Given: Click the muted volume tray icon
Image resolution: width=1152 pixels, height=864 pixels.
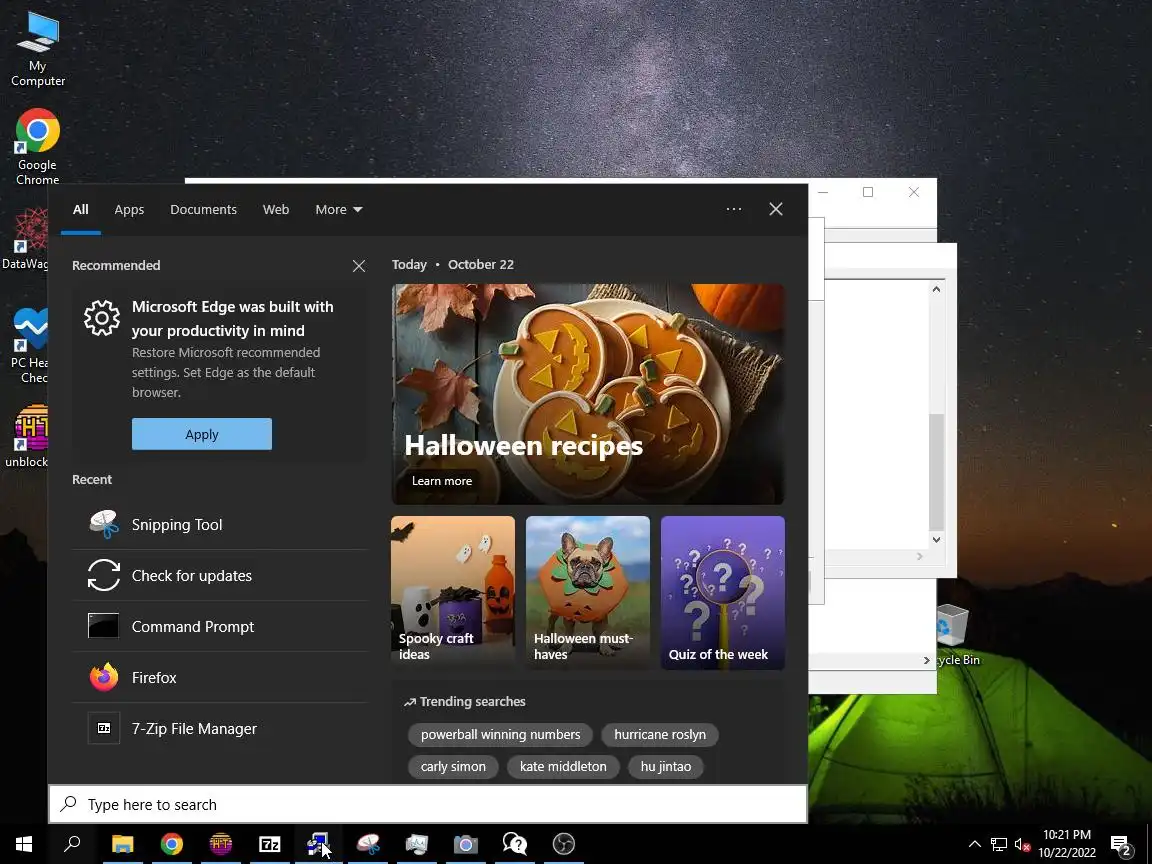Looking at the screenshot, I should [1022, 844].
